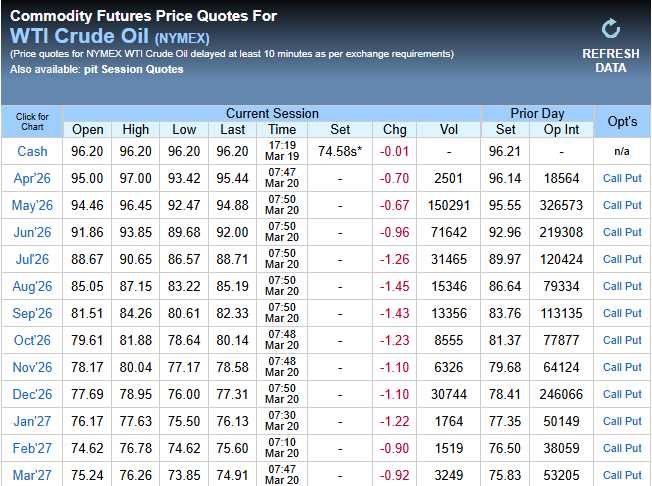Open the Mar'27 contract chart
The height and width of the screenshot is (486, 652).
(32, 475)
